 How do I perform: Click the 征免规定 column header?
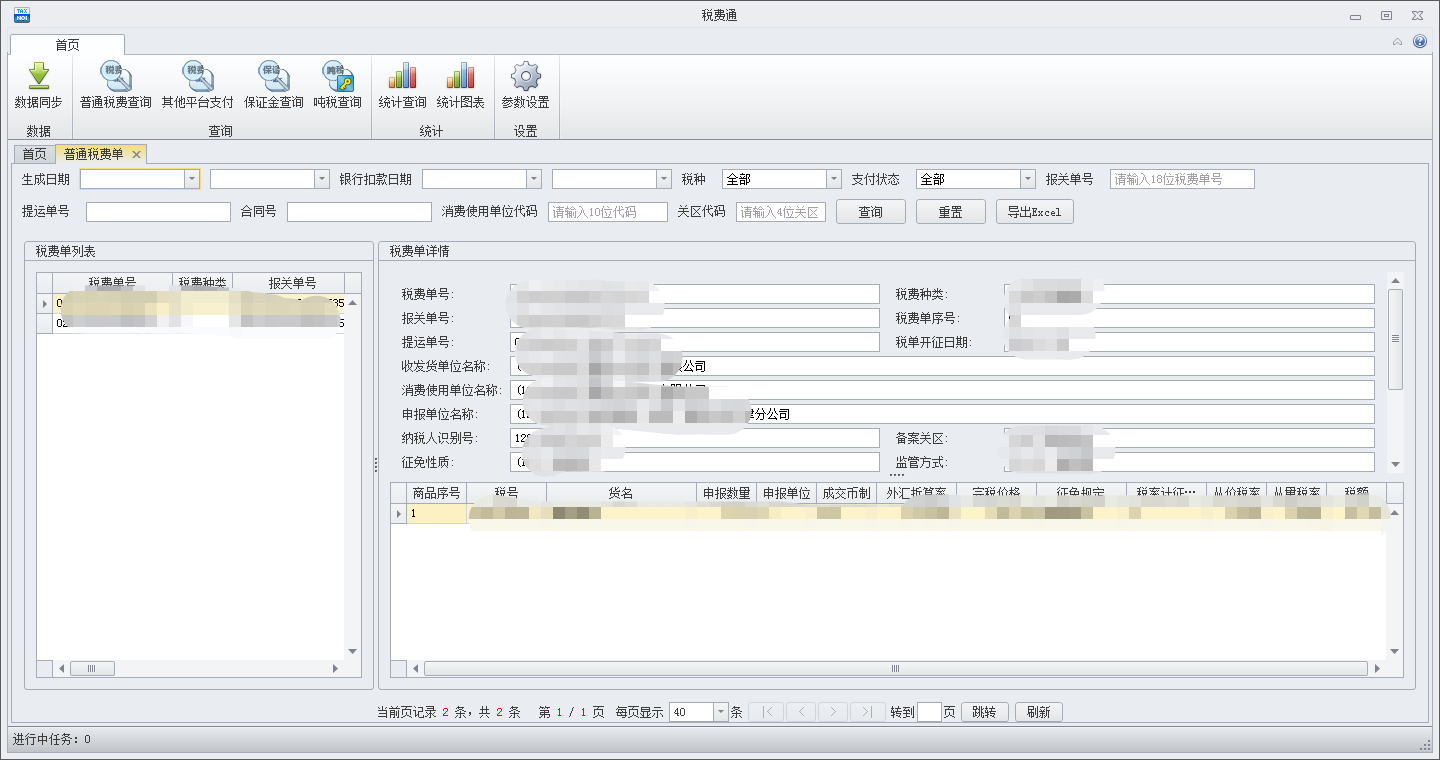[1081, 493]
